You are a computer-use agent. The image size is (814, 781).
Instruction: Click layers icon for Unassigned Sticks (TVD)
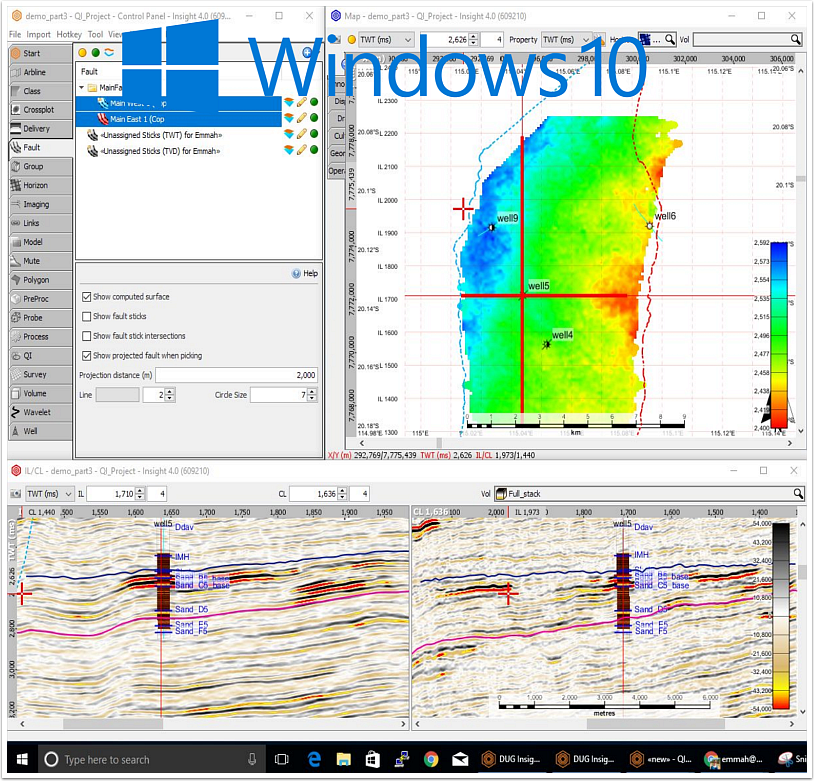pos(289,150)
